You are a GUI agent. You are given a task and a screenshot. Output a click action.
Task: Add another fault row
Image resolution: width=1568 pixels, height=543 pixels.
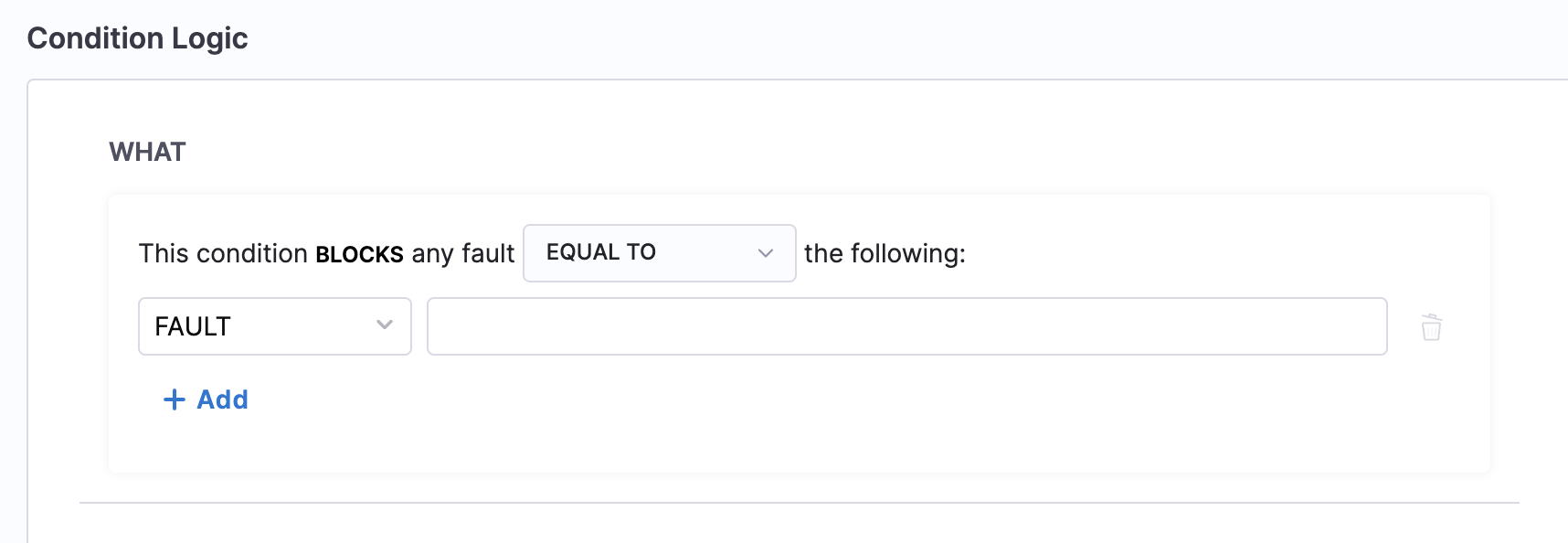(x=206, y=399)
